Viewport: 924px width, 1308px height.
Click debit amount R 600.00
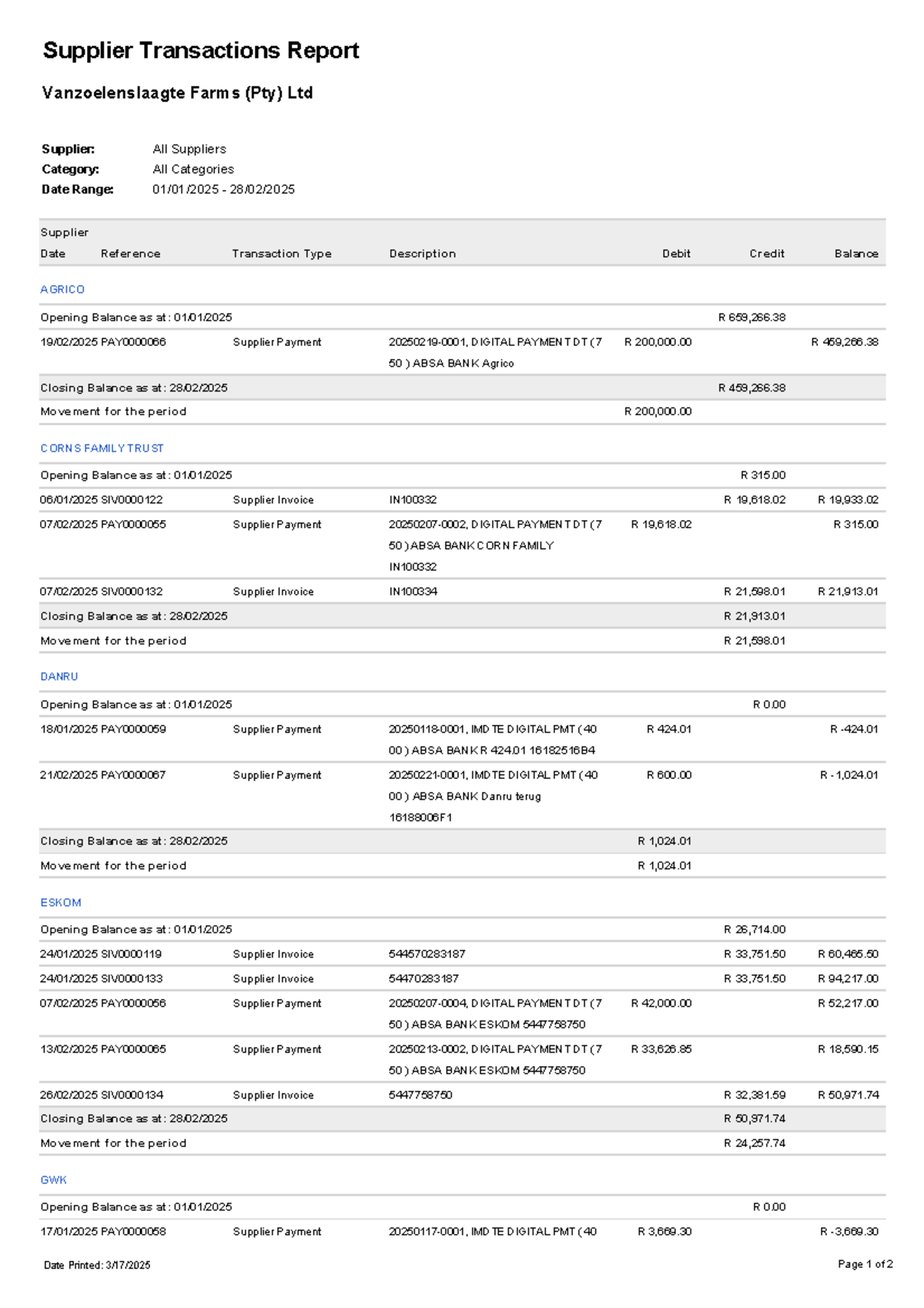point(669,775)
